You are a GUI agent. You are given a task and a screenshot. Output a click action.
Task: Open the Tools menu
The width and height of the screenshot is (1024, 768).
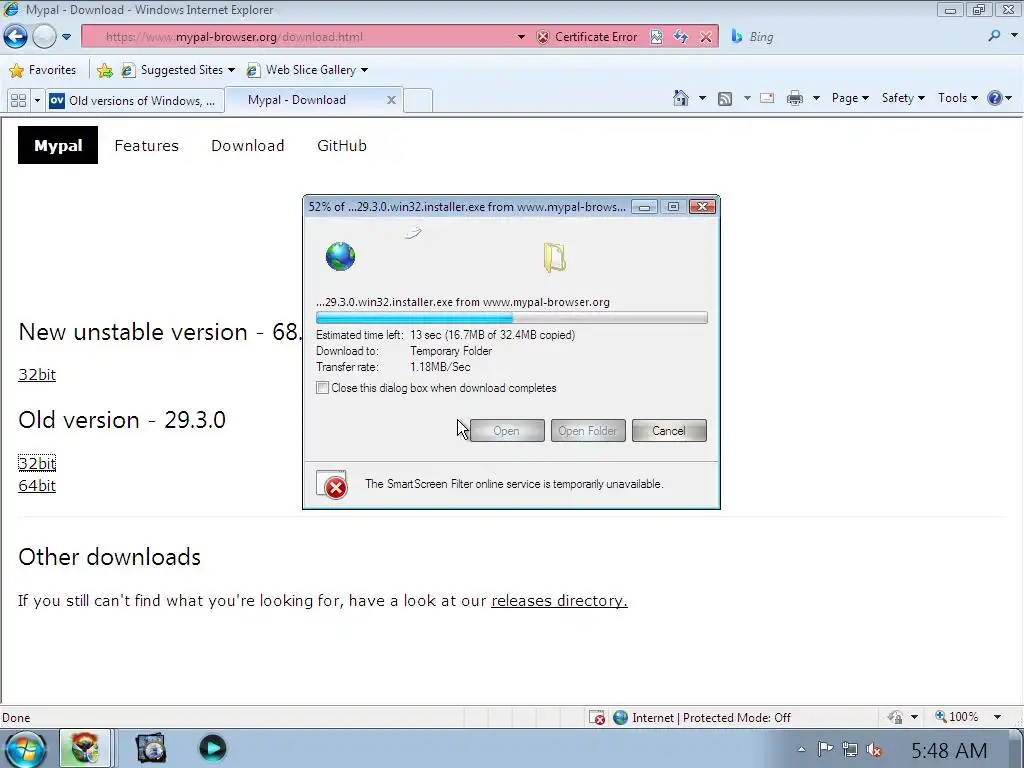click(957, 98)
